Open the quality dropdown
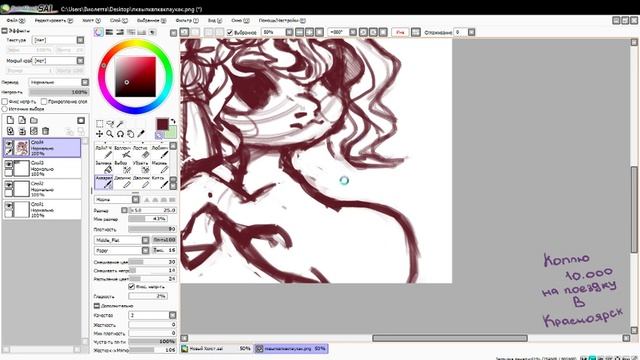The height and width of the screenshot is (360, 640). (173, 315)
